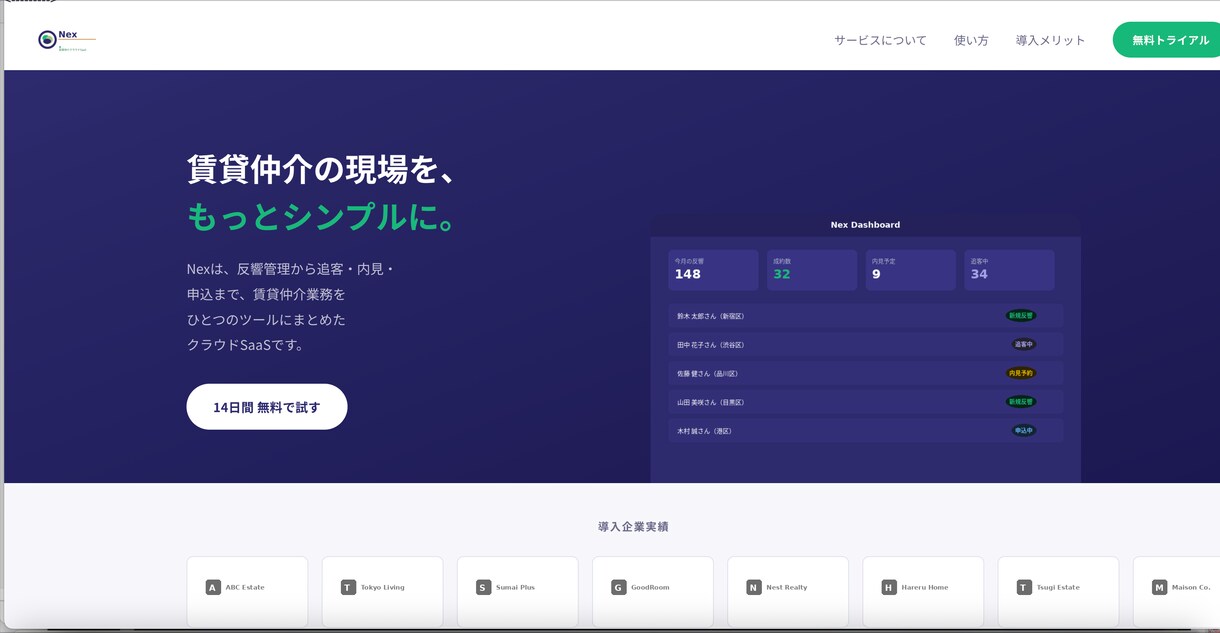Click the 導入企業実績 section heading
The image size is (1220, 633).
pos(633,527)
